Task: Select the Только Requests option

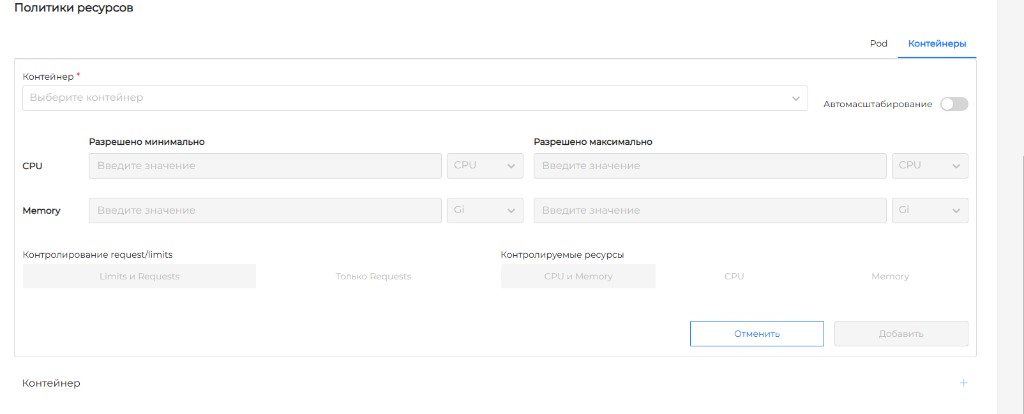Action: [x=373, y=276]
